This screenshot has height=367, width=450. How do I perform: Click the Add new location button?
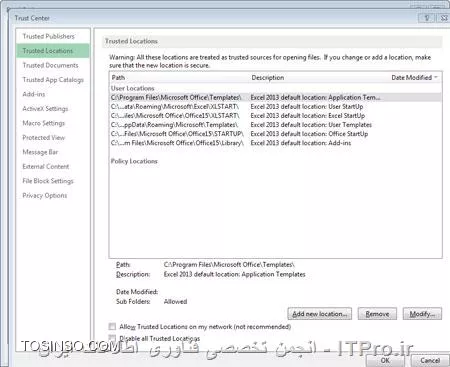click(x=319, y=314)
